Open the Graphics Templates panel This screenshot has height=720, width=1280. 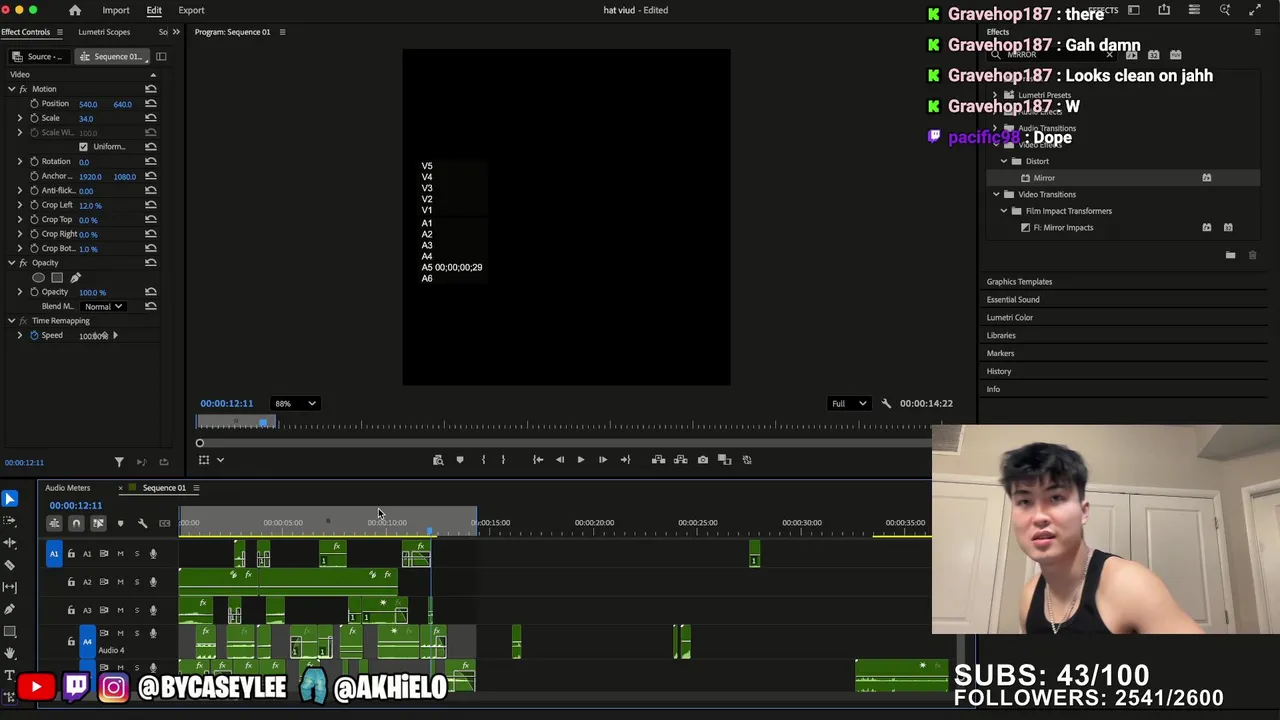pos(1019,281)
